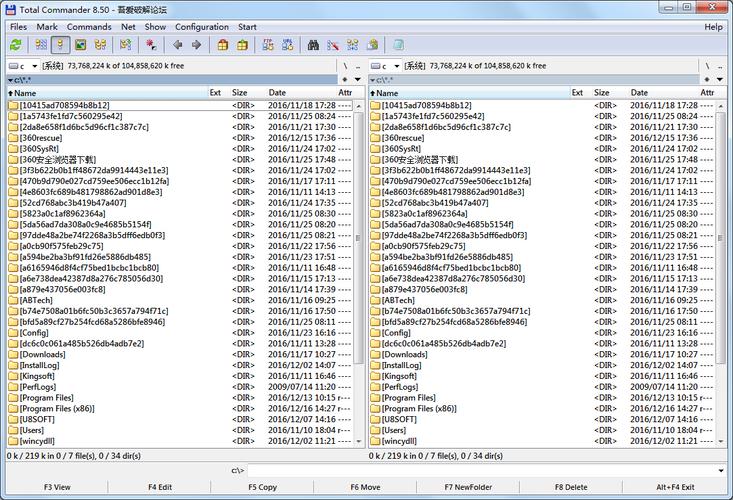Go forward using the right arrow icon
733x500 pixels.
(x=196, y=45)
